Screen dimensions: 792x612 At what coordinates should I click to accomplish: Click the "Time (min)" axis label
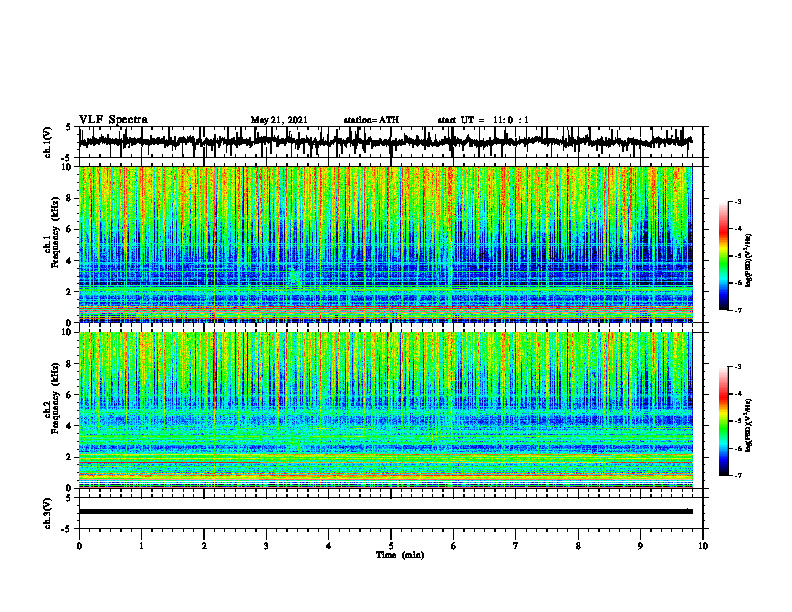[x=400, y=555]
